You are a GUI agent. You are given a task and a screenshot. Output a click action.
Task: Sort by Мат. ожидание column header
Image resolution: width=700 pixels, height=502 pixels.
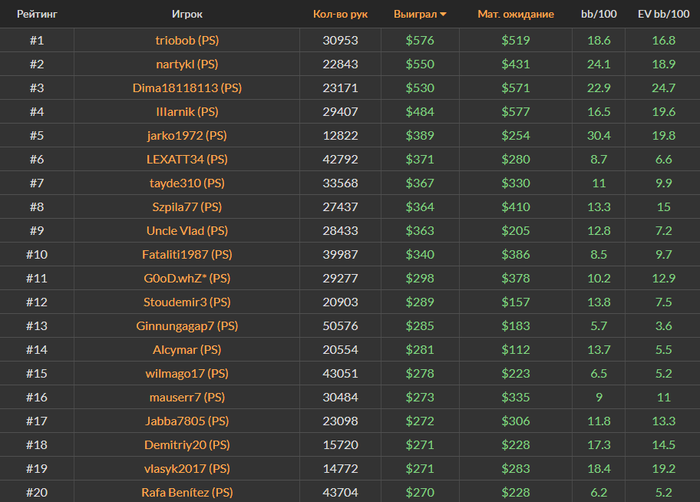[516, 14]
